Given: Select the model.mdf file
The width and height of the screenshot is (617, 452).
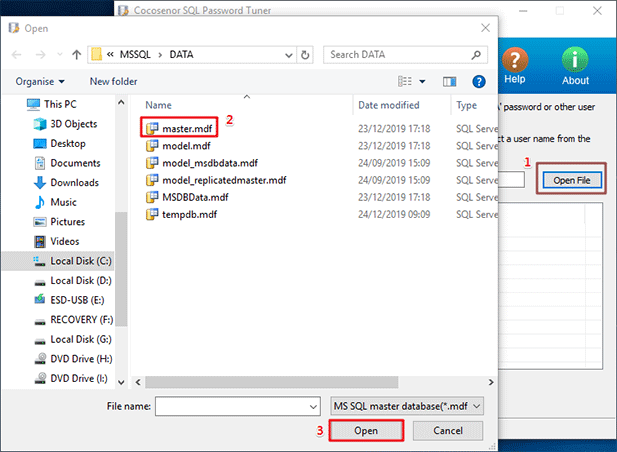Looking at the screenshot, I should pos(178,146).
